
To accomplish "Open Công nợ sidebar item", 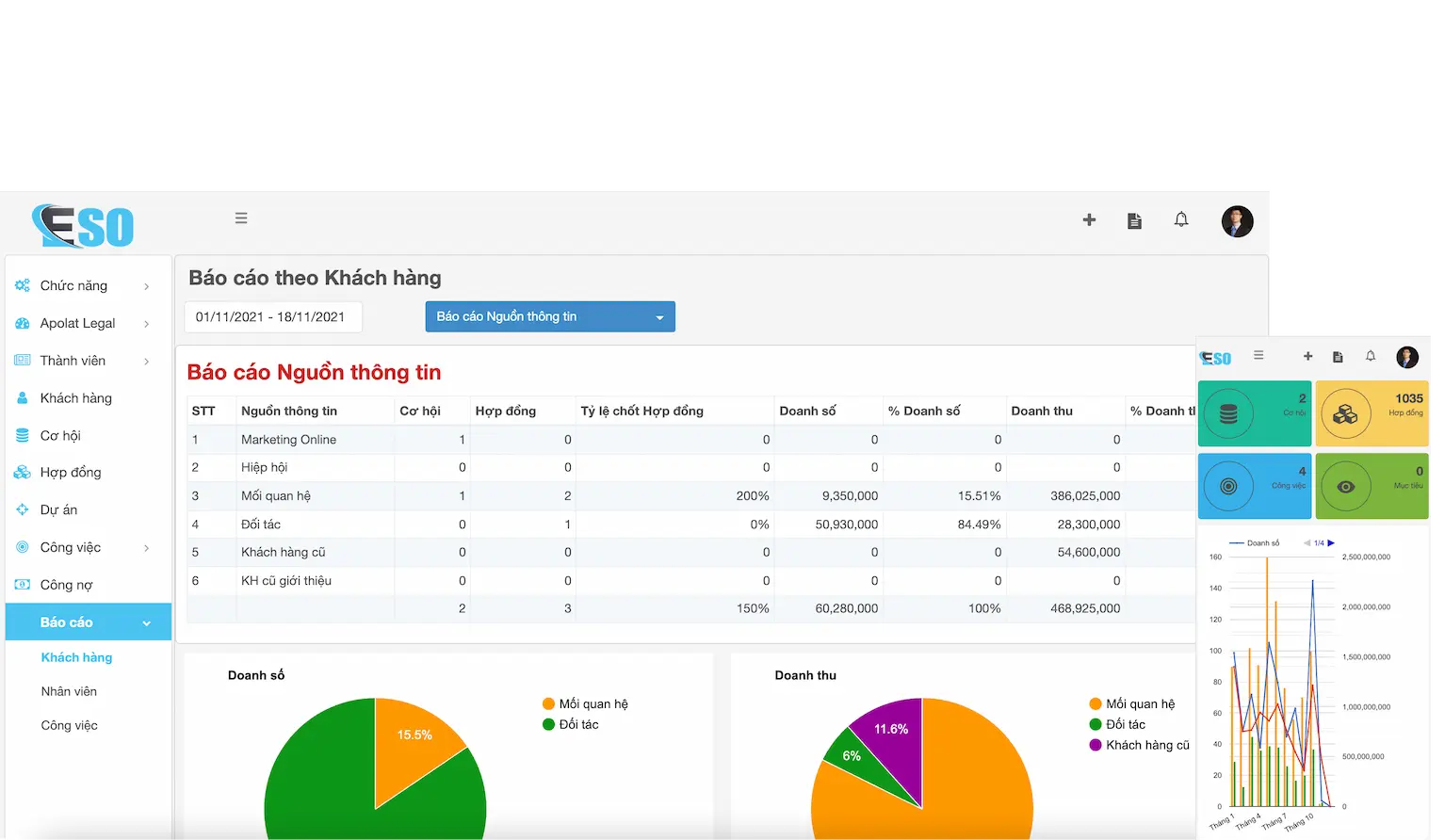I will pyautogui.click(x=66, y=585).
